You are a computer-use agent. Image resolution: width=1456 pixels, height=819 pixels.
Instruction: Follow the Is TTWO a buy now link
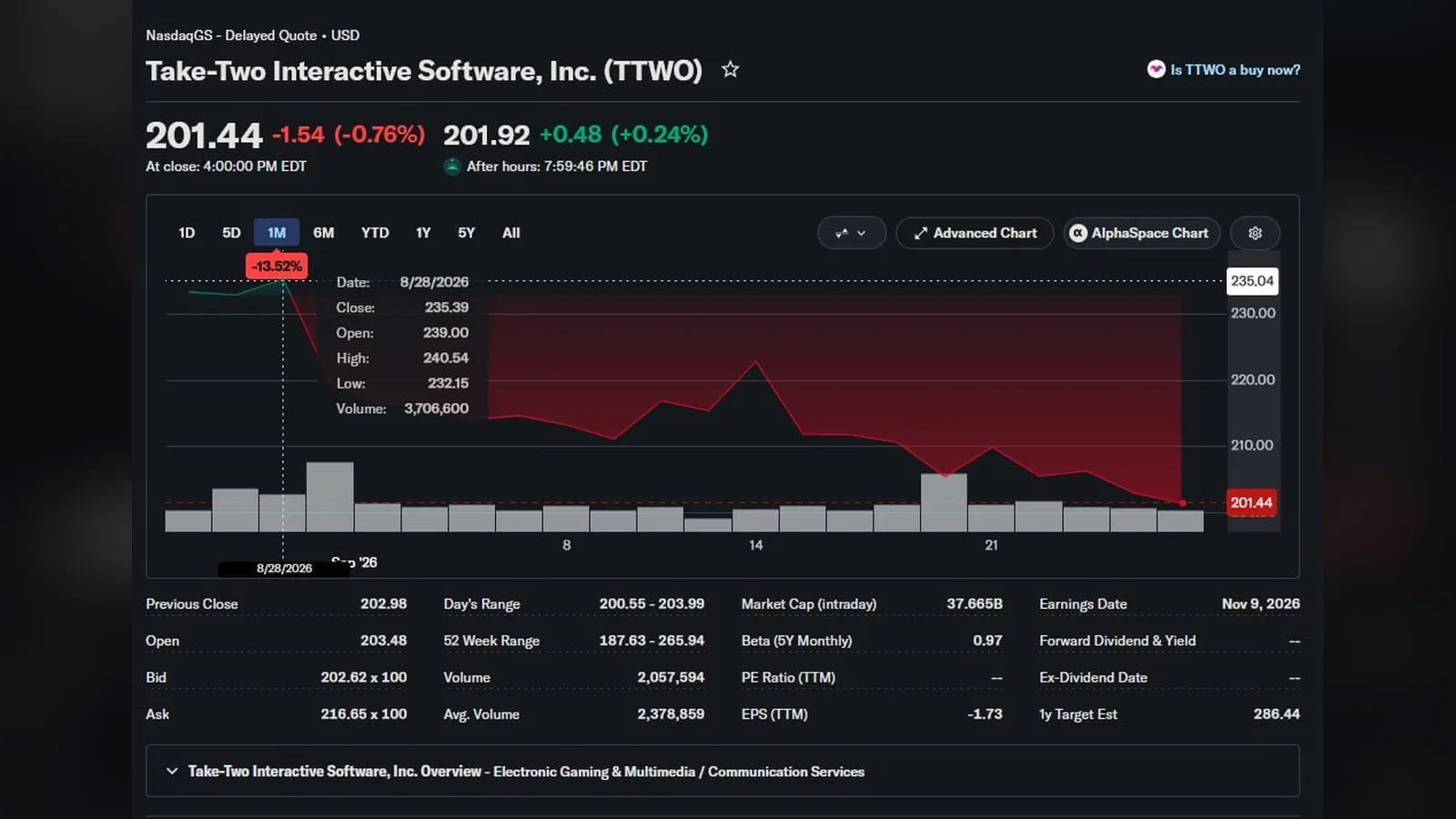(x=1235, y=70)
